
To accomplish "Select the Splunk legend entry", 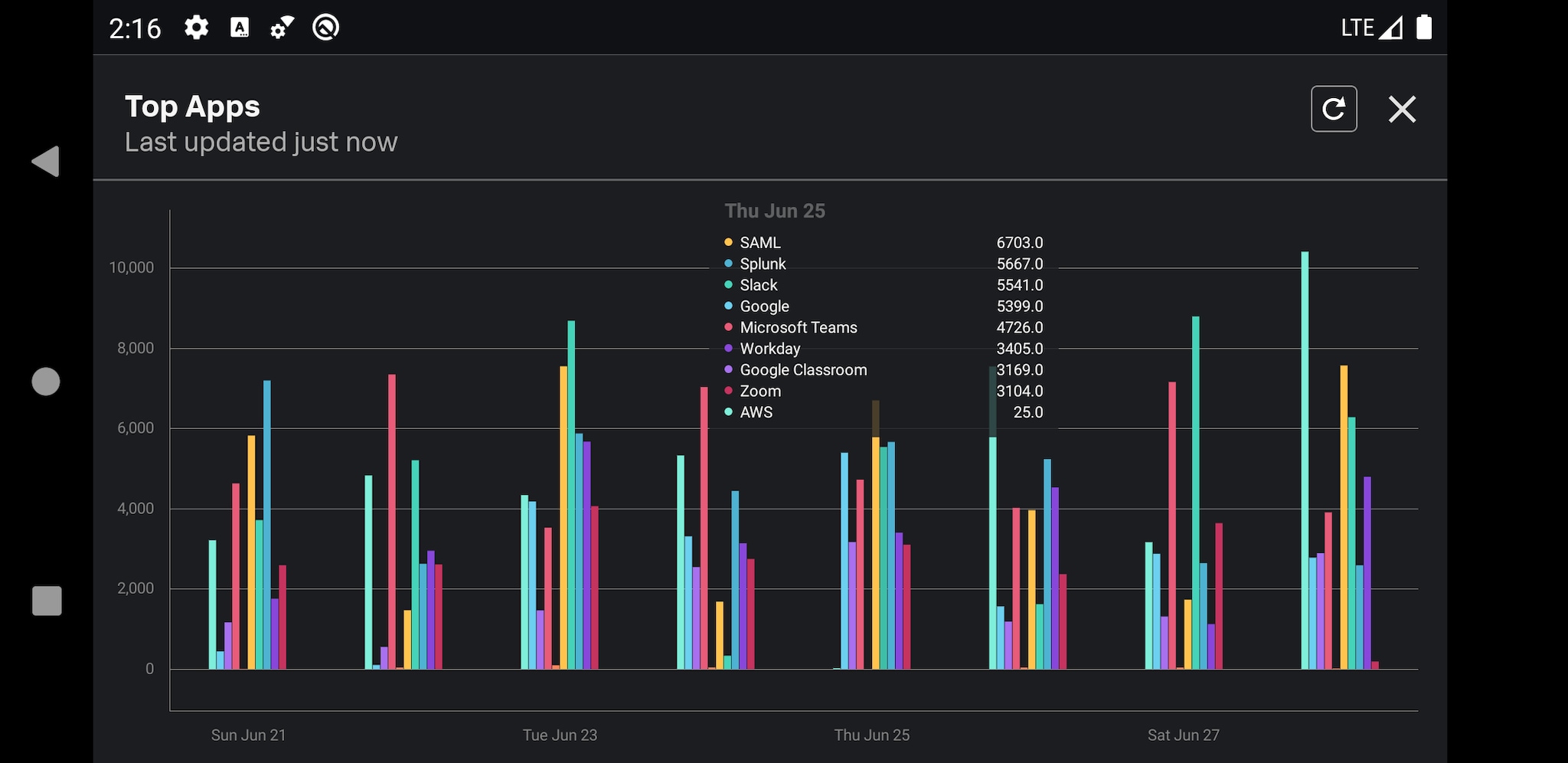I will pos(884,264).
